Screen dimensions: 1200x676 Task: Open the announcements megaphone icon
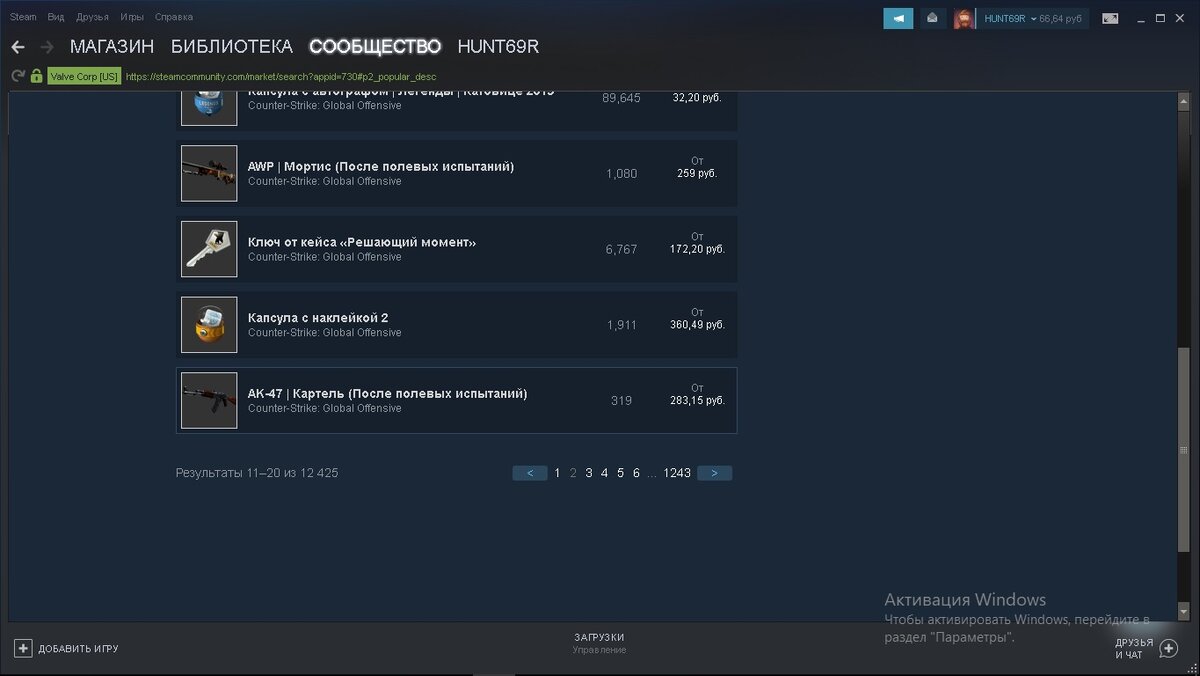click(898, 18)
